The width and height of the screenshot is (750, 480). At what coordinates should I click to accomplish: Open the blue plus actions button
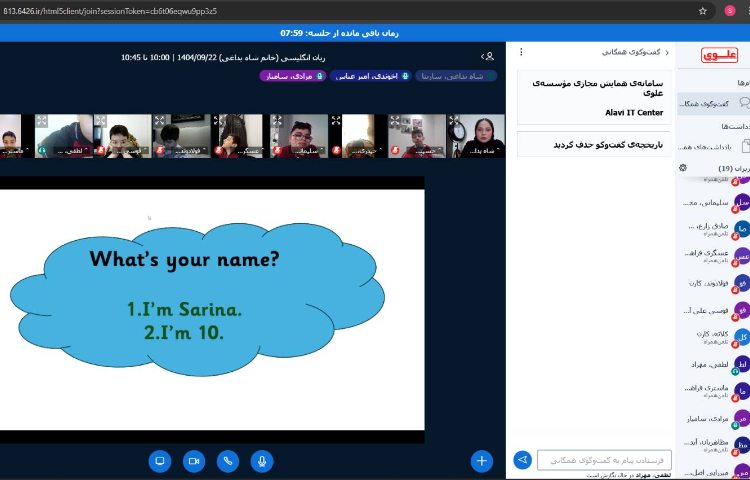pos(482,461)
